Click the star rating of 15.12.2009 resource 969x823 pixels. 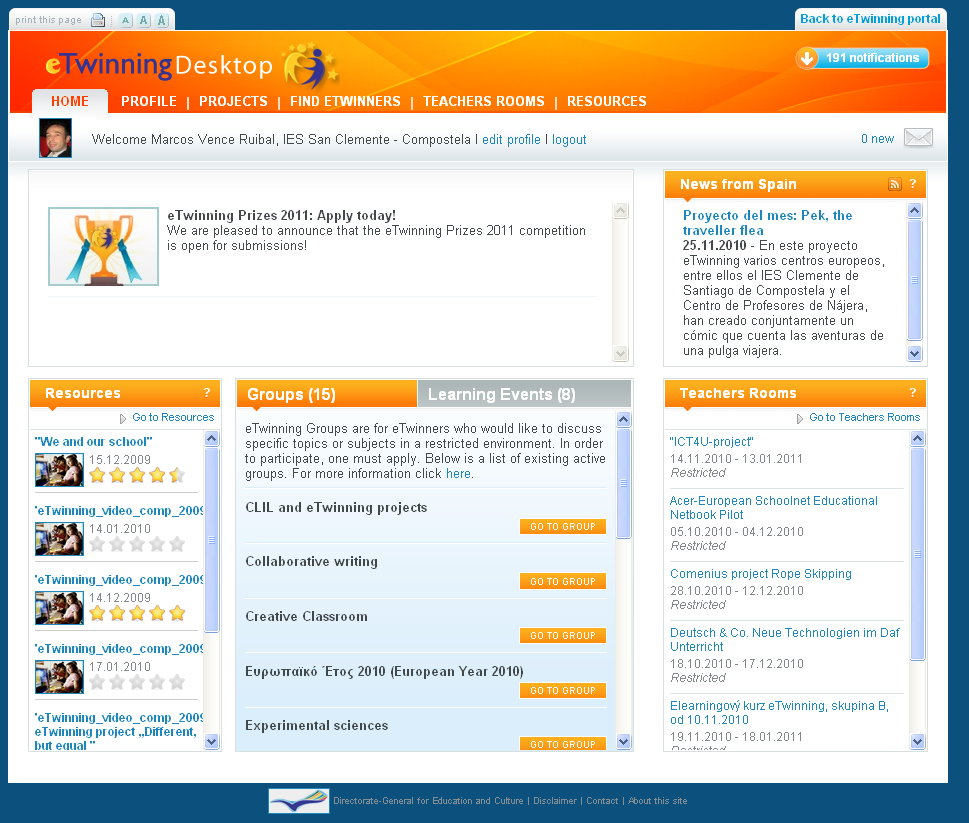[137, 475]
